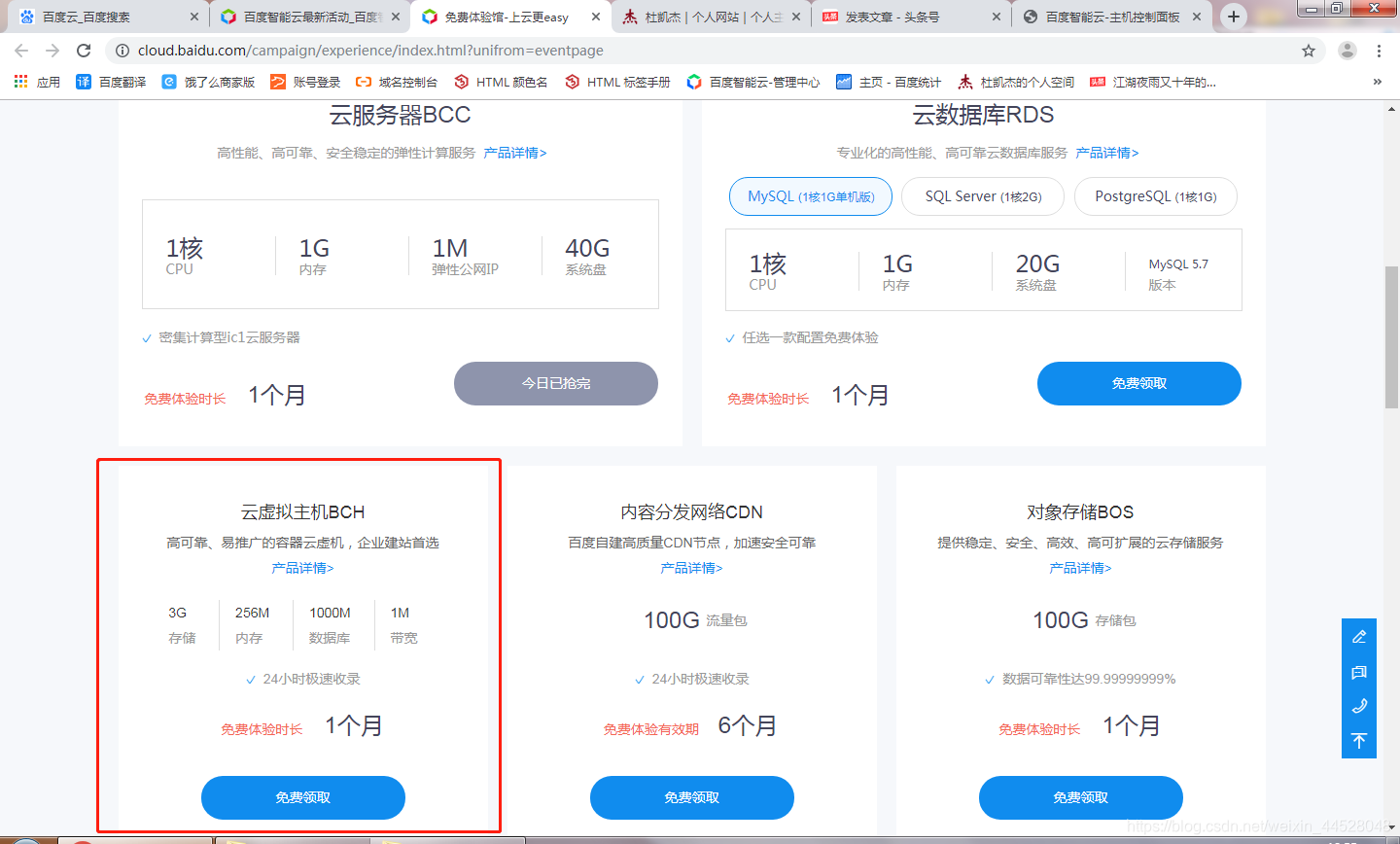Switch to 百度智能云最新活动 tab

pos(310,17)
